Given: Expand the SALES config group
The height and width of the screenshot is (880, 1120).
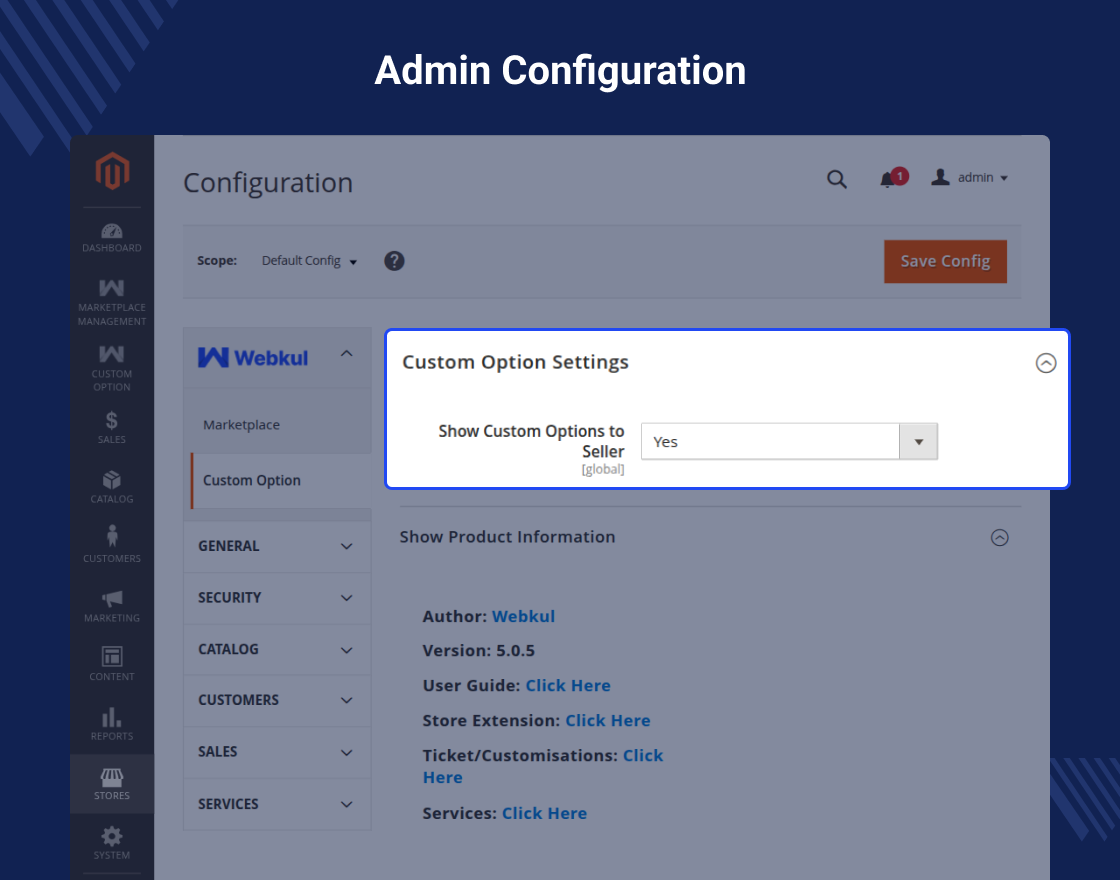Looking at the screenshot, I should 277,752.
